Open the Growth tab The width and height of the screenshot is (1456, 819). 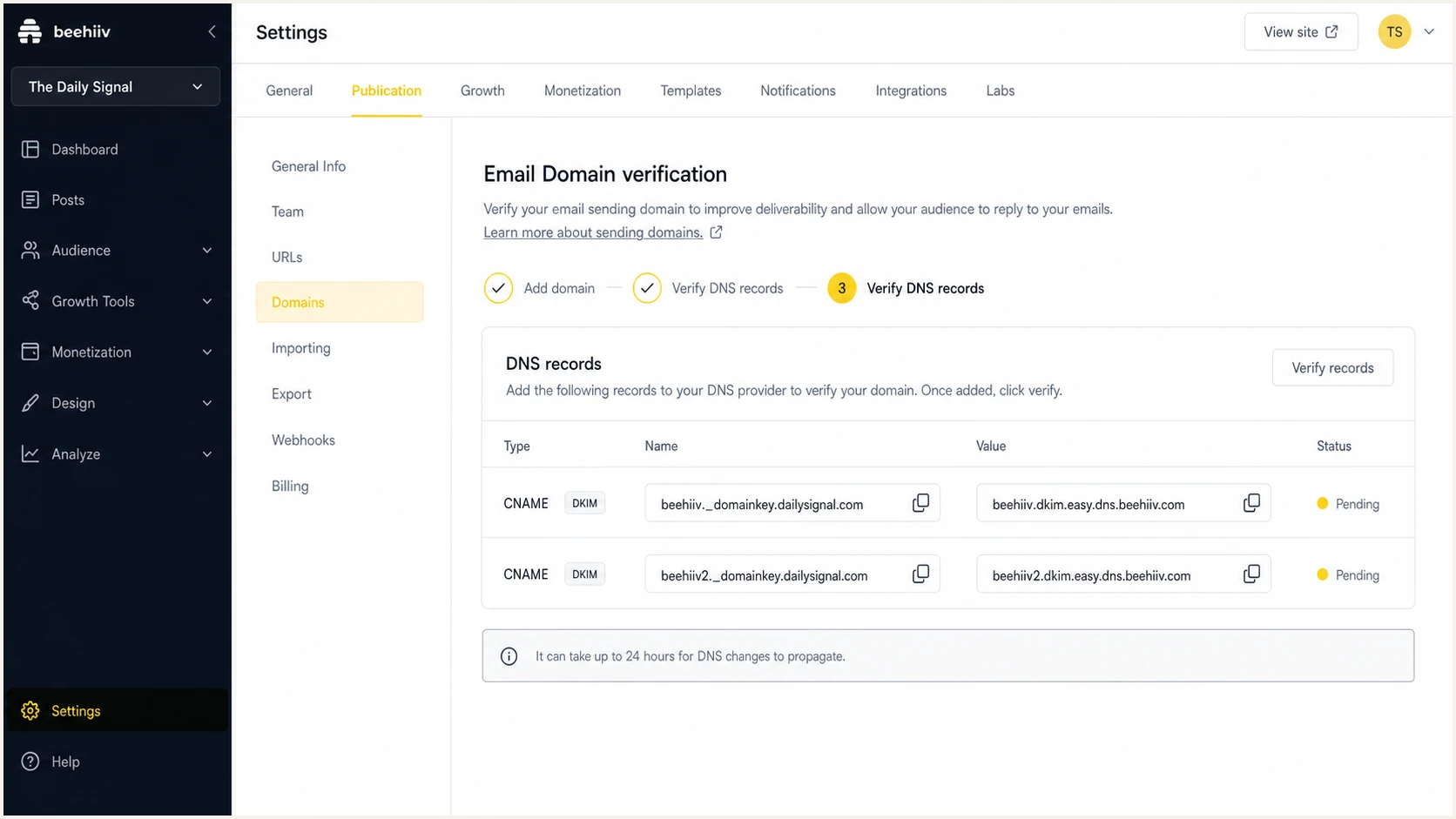pyautogui.click(x=482, y=91)
